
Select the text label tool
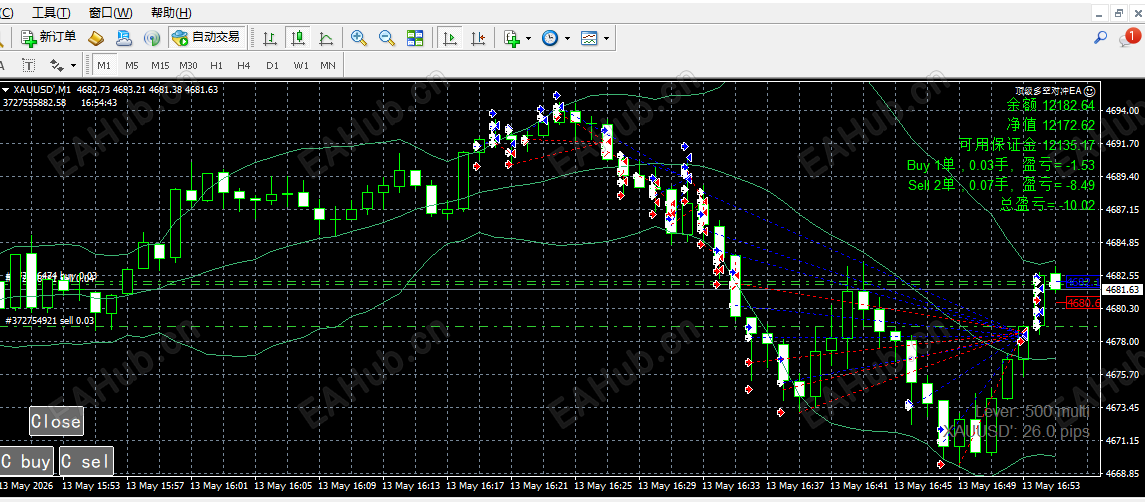[29, 65]
